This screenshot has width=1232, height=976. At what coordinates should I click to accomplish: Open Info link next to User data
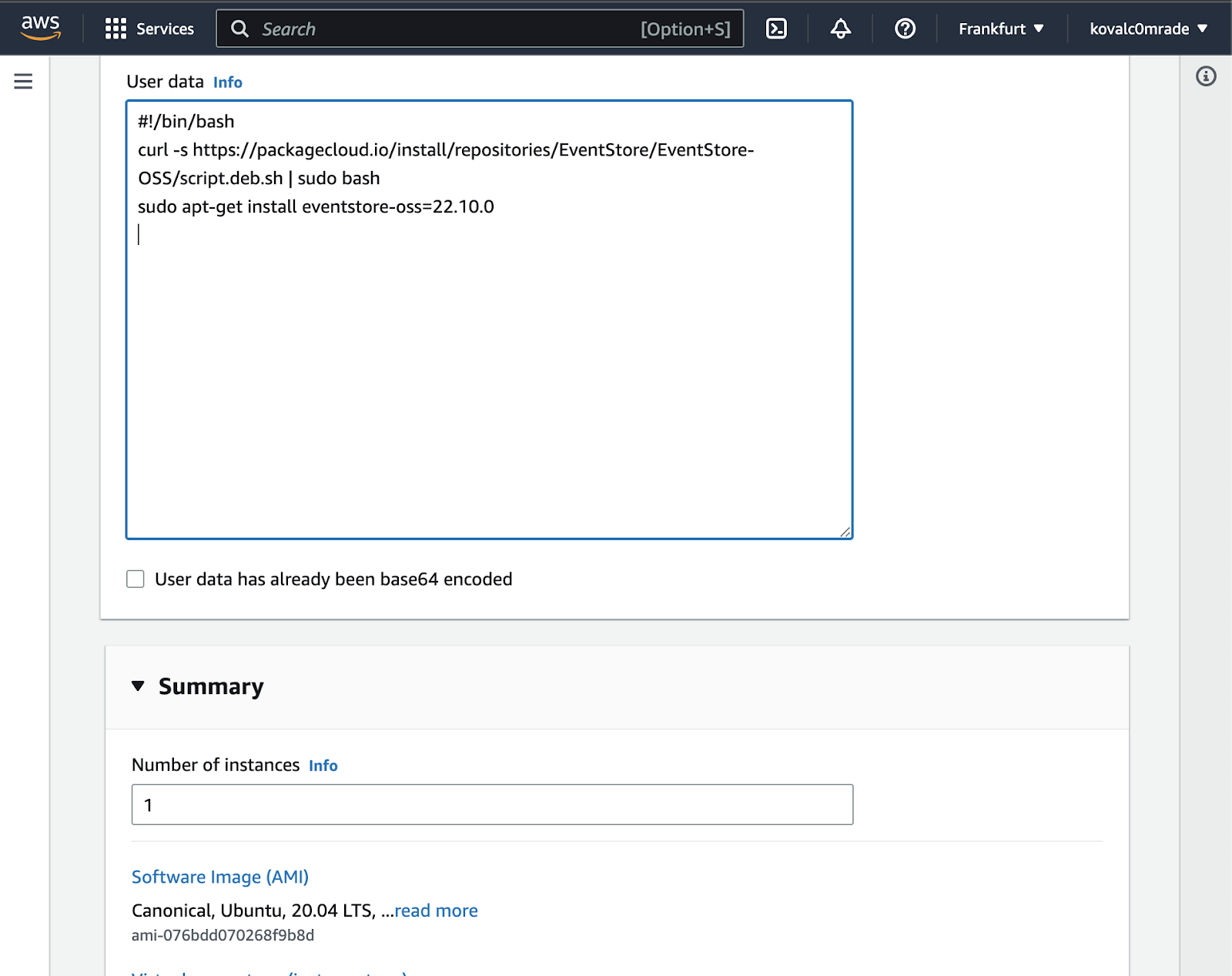tap(227, 82)
